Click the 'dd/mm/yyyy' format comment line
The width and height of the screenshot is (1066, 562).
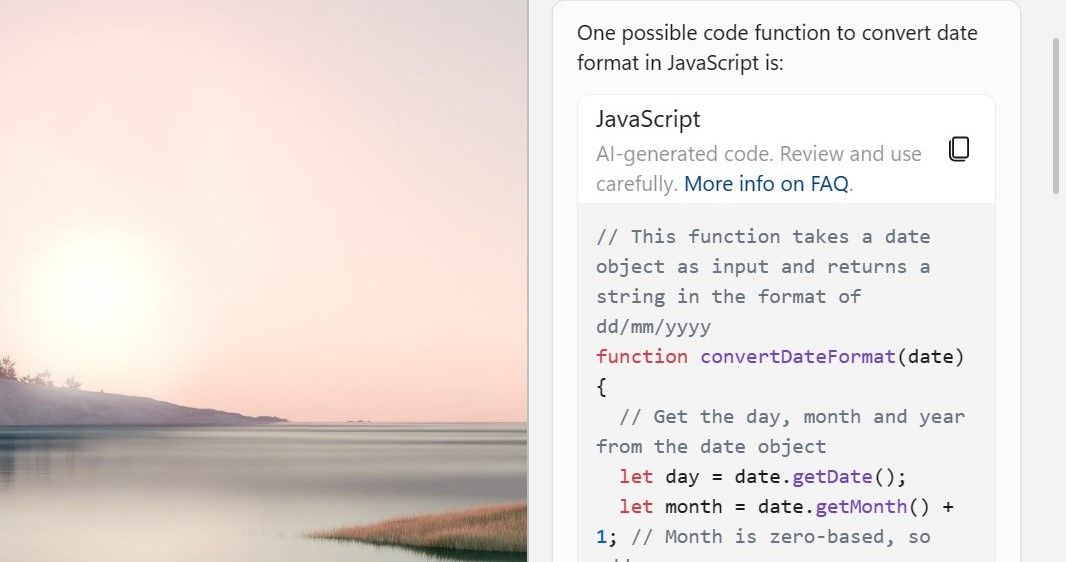653,327
